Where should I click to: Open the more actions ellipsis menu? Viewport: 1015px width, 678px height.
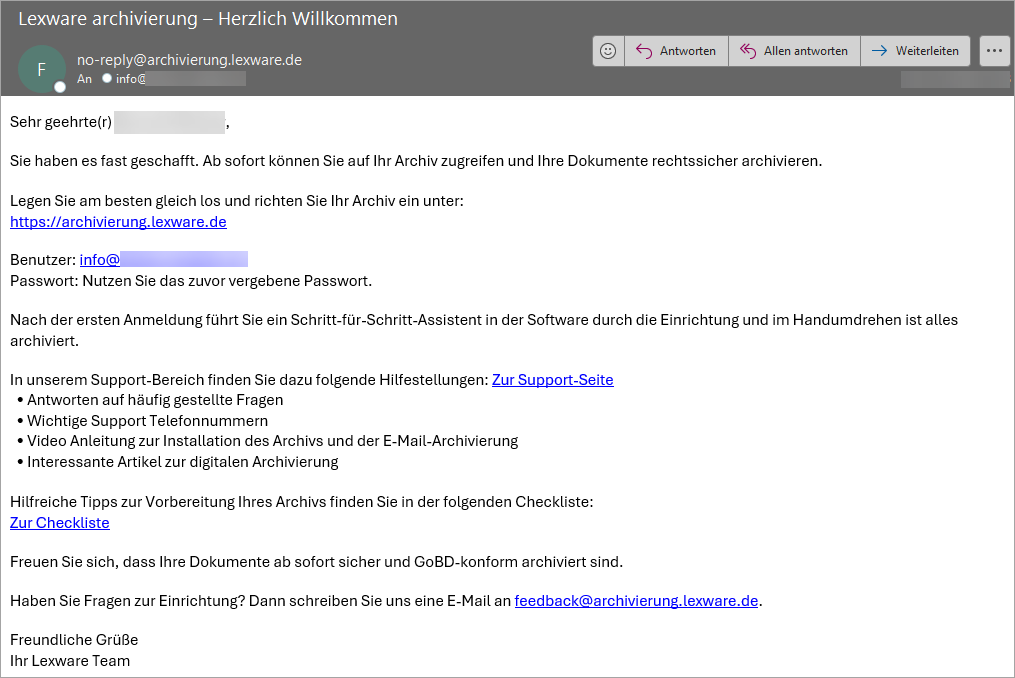[x=994, y=51]
